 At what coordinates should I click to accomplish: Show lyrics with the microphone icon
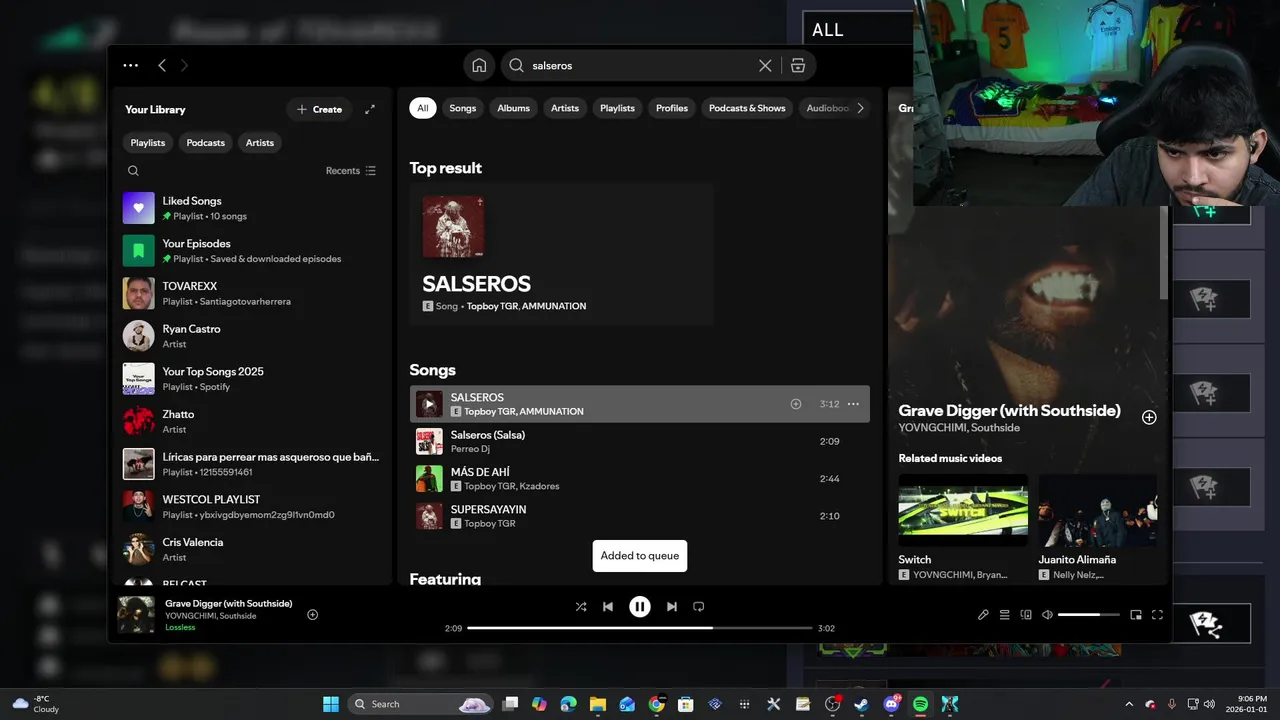pyautogui.click(x=983, y=615)
